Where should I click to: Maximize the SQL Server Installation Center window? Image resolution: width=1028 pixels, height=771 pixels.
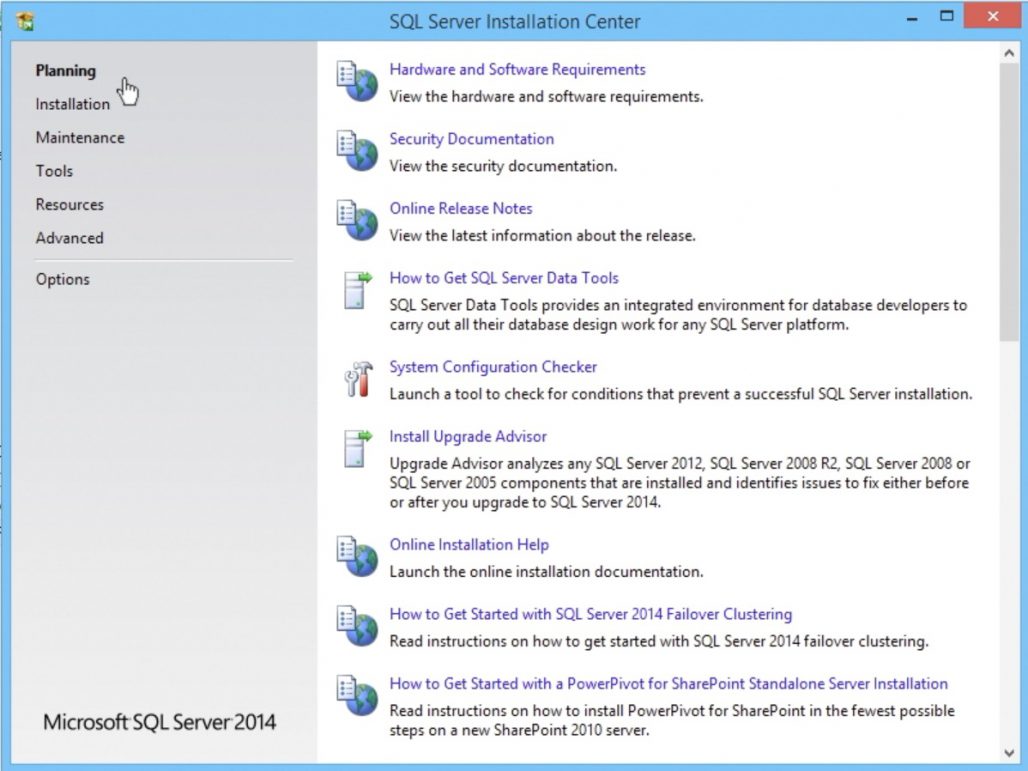(947, 17)
